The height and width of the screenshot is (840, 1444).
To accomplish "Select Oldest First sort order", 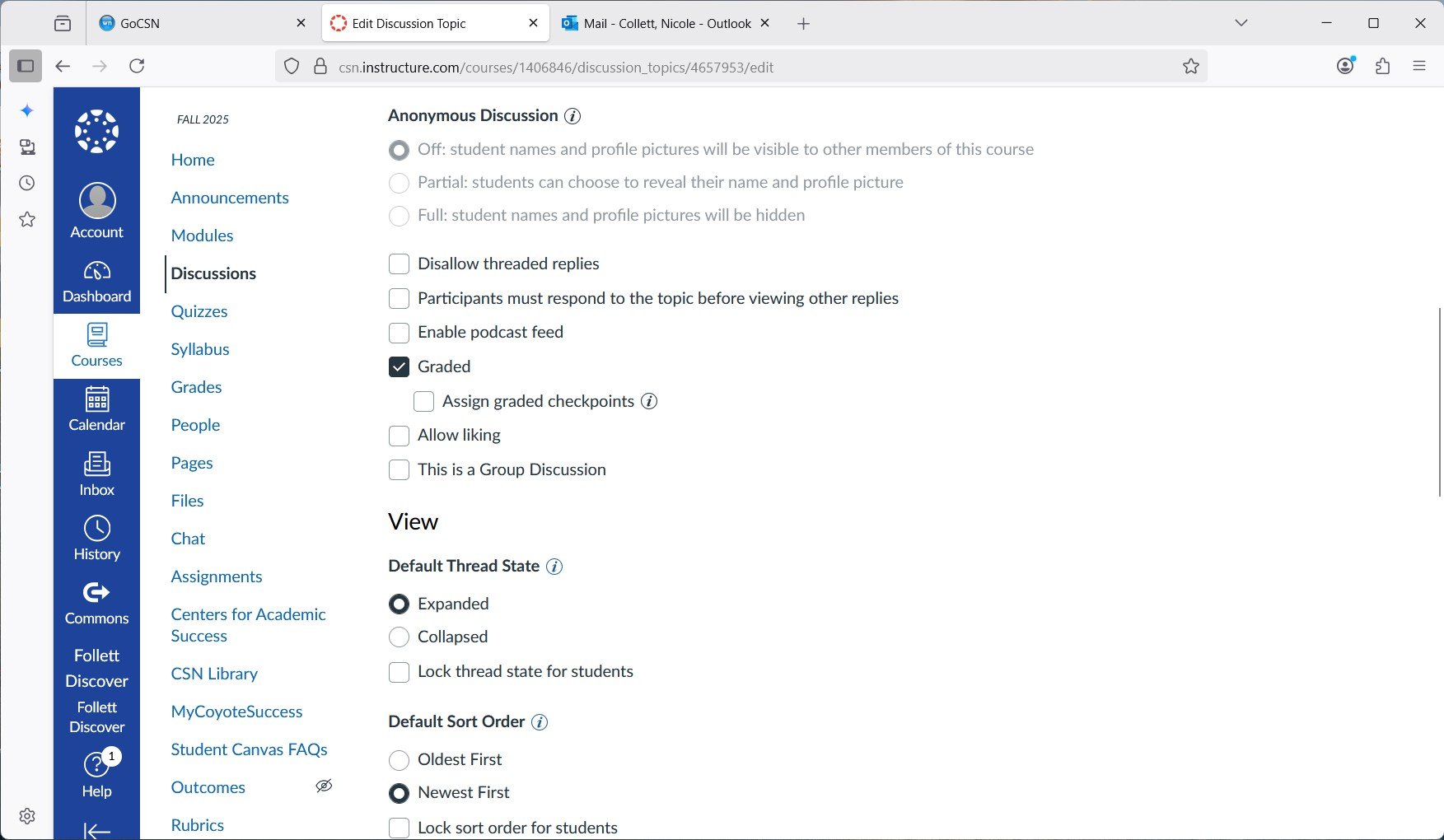I will (x=399, y=760).
